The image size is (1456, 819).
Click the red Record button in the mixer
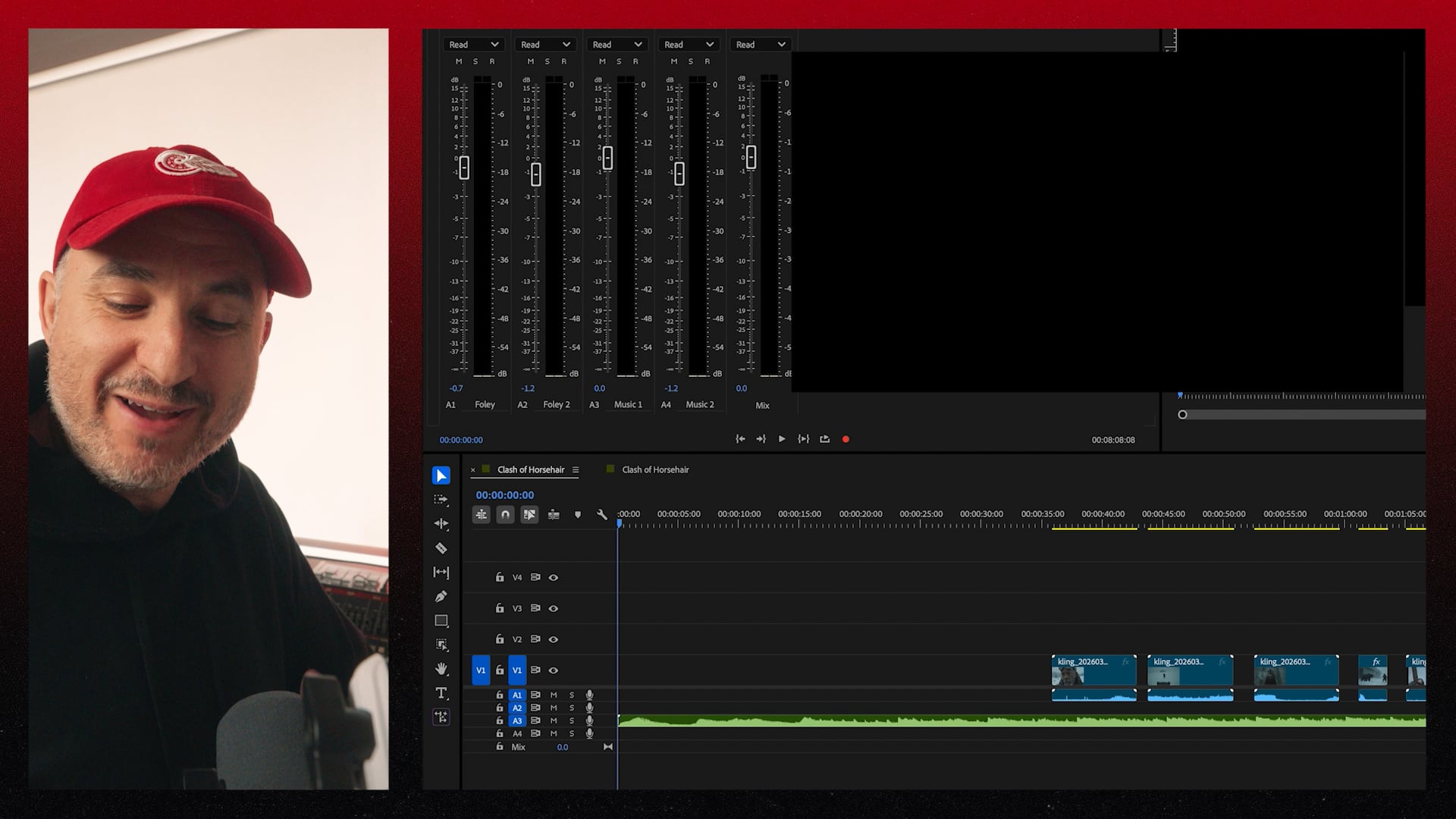[846, 439]
